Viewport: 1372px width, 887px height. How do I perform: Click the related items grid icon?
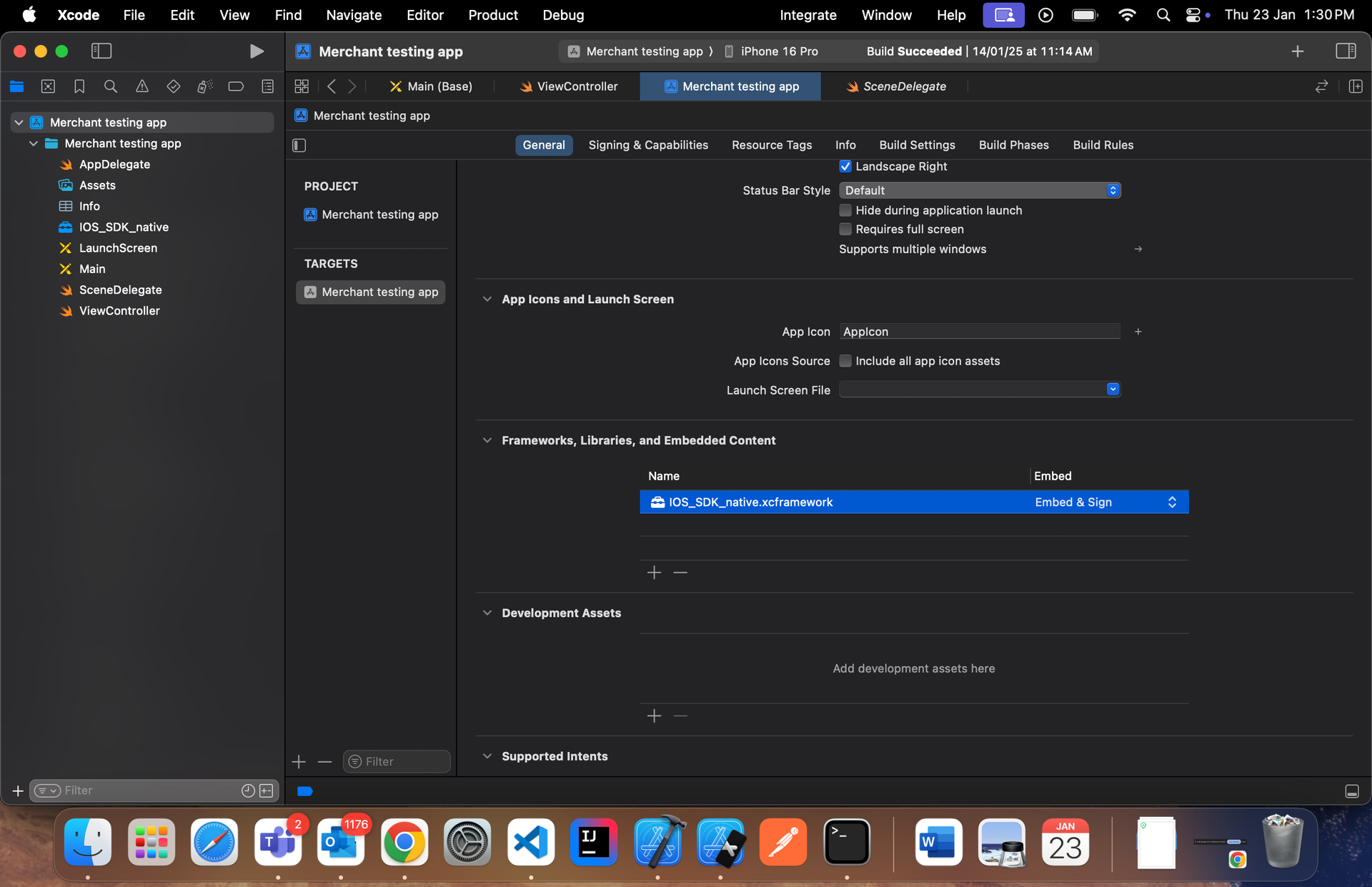pyautogui.click(x=302, y=86)
